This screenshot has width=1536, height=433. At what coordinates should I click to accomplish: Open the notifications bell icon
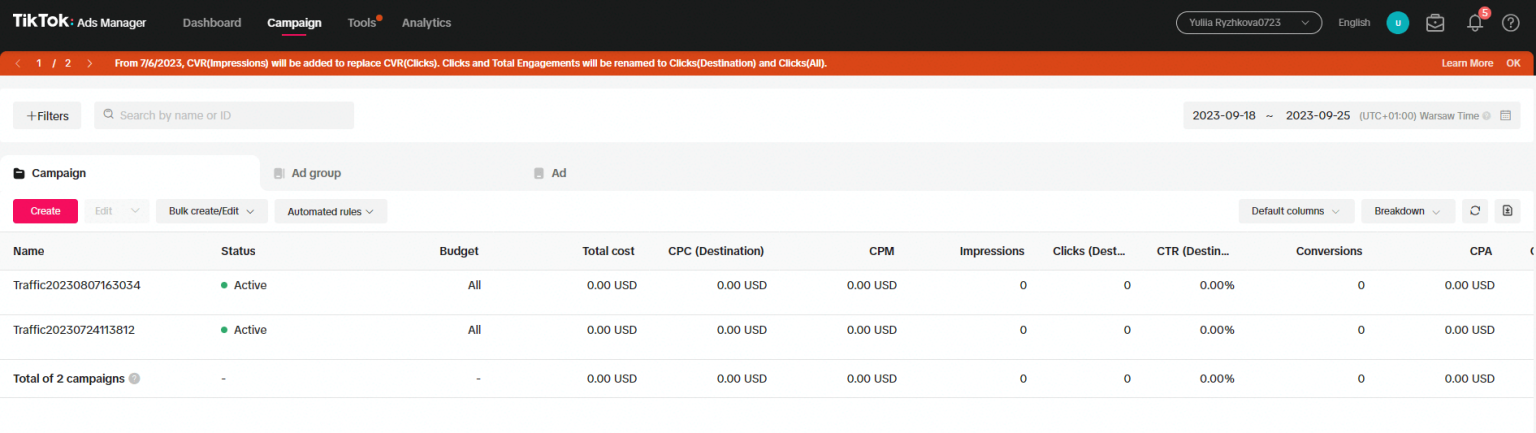pos(1474,23)
